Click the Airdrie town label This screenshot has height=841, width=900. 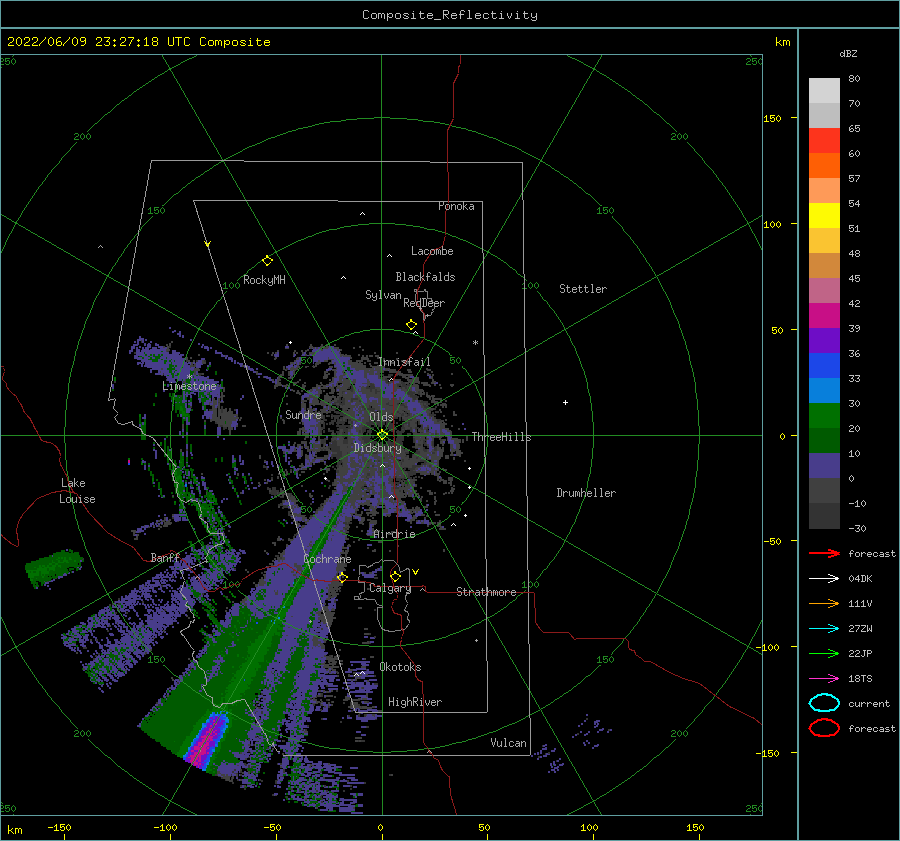pyautogui.click(x=394, y=534)
